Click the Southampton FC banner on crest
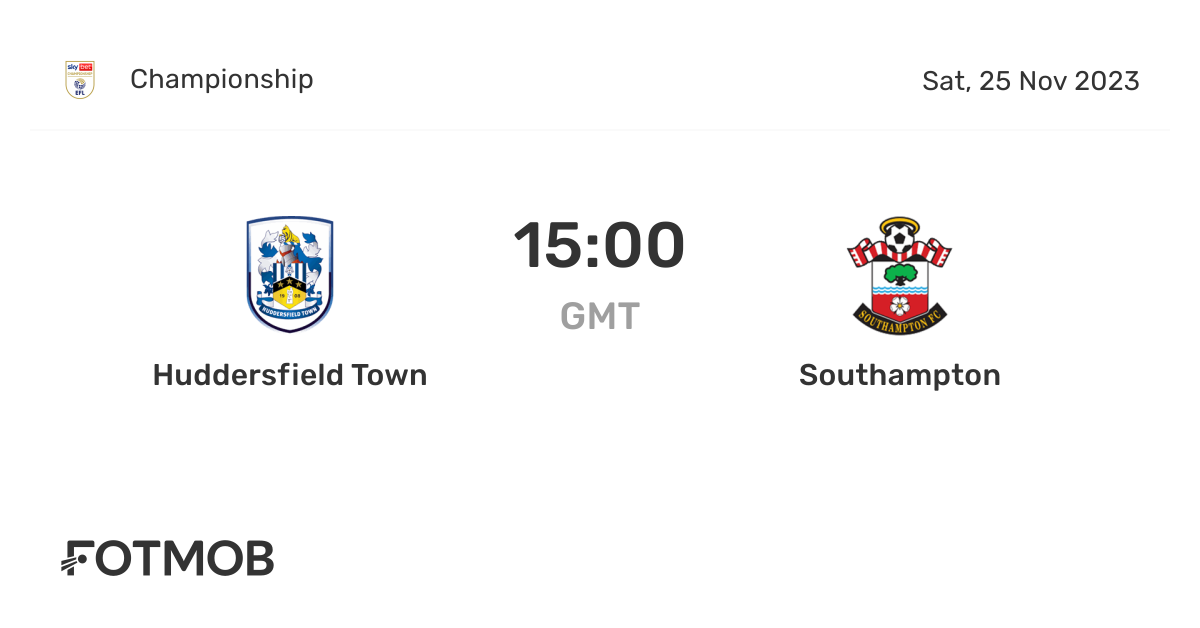Image resolution: width=1200 pixels, height=628 pixels. click(x=900, y=319)
